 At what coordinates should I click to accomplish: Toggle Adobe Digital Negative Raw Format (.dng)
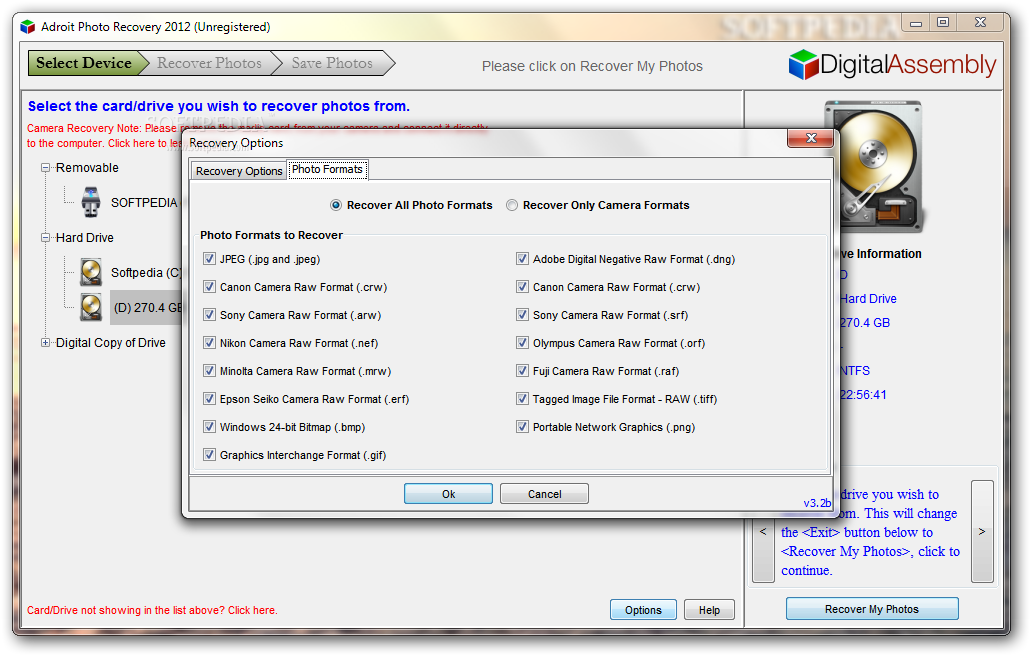point(522,259)
